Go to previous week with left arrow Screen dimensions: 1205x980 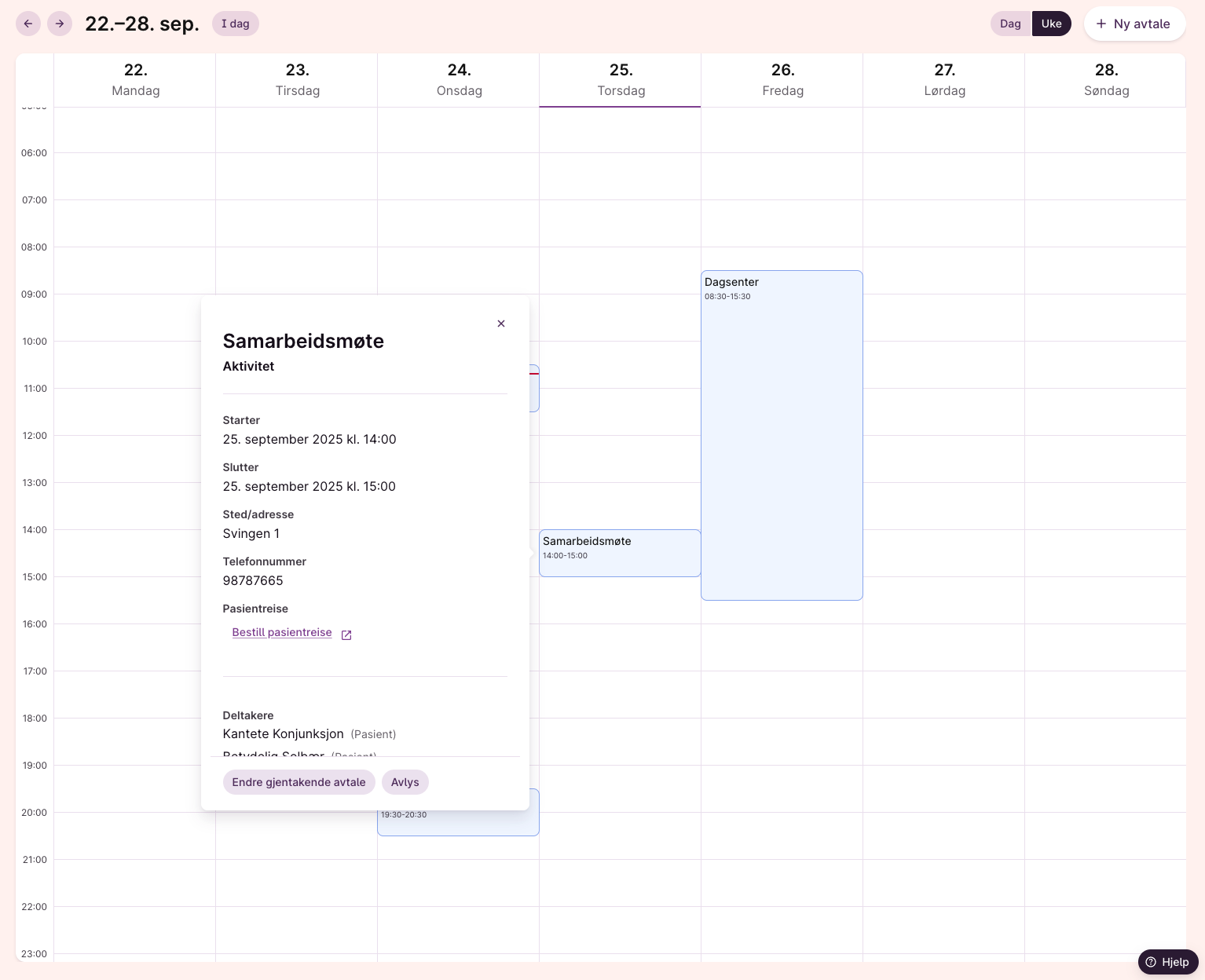click(x=28, y=24)
